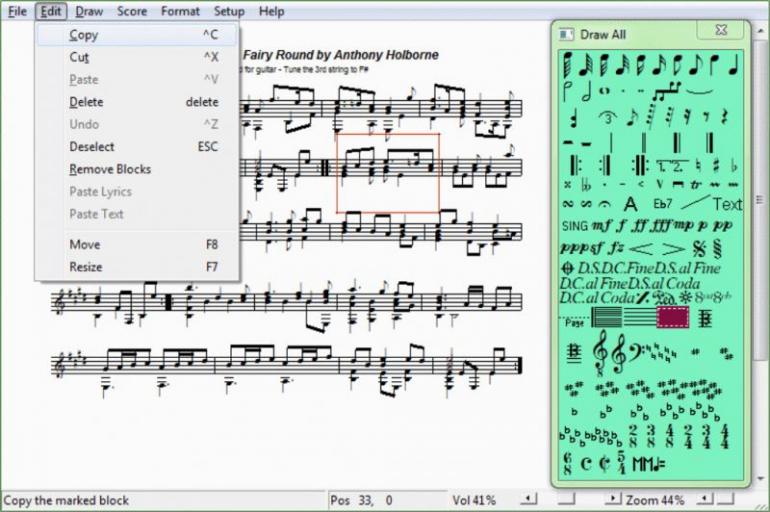Pick the quarter note in Draw All

tap(733, 64)
